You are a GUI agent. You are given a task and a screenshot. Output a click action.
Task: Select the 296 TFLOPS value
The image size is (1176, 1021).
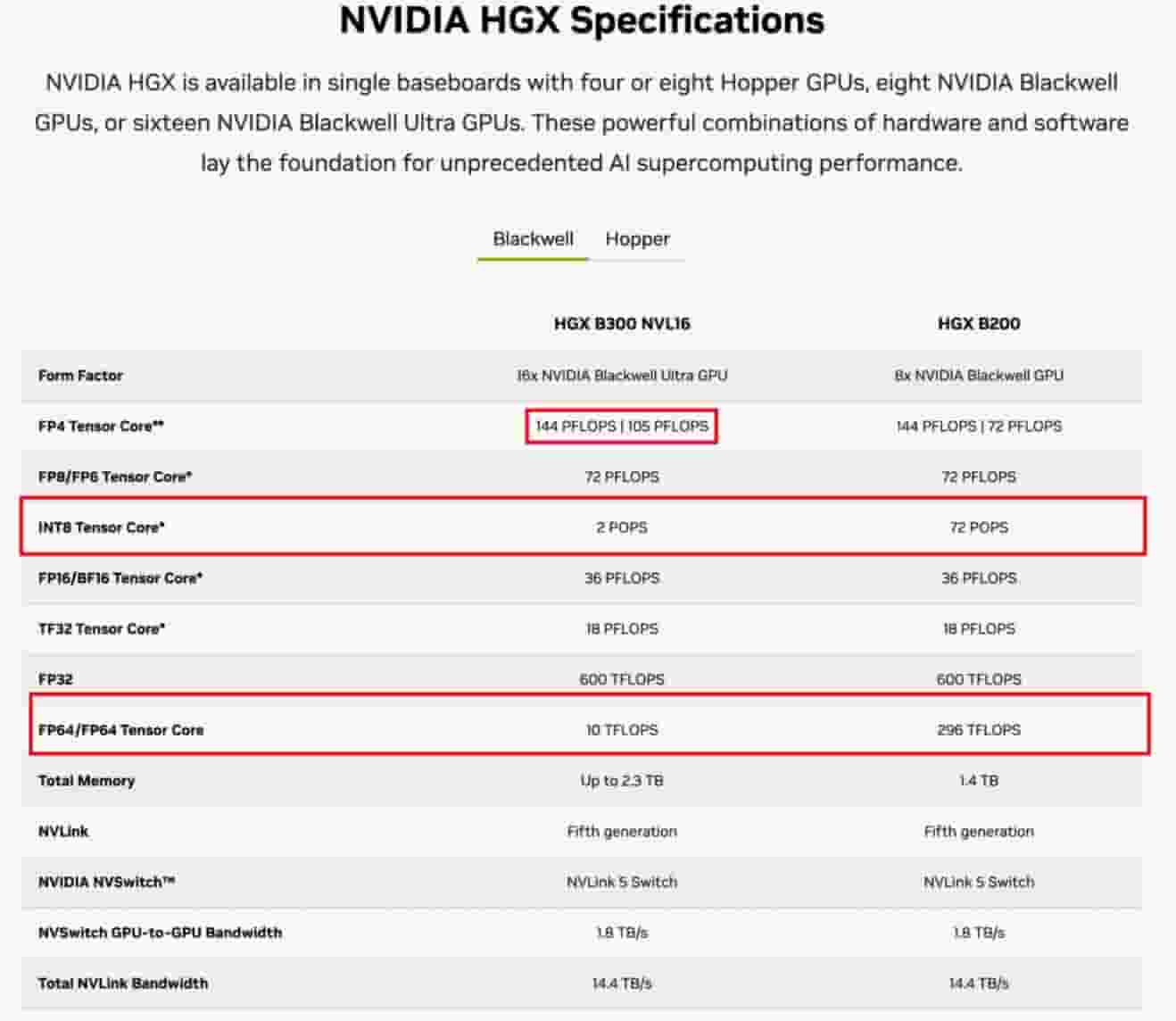coord(979,730)
